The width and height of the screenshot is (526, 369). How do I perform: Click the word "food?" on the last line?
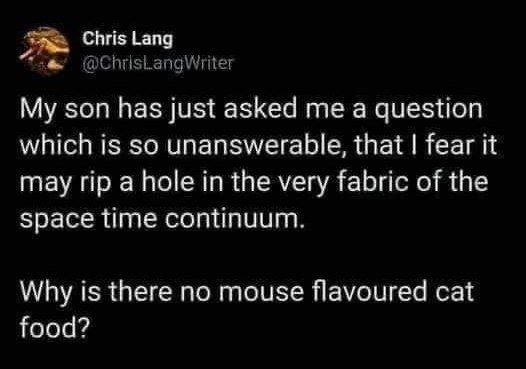coord(55,327)
